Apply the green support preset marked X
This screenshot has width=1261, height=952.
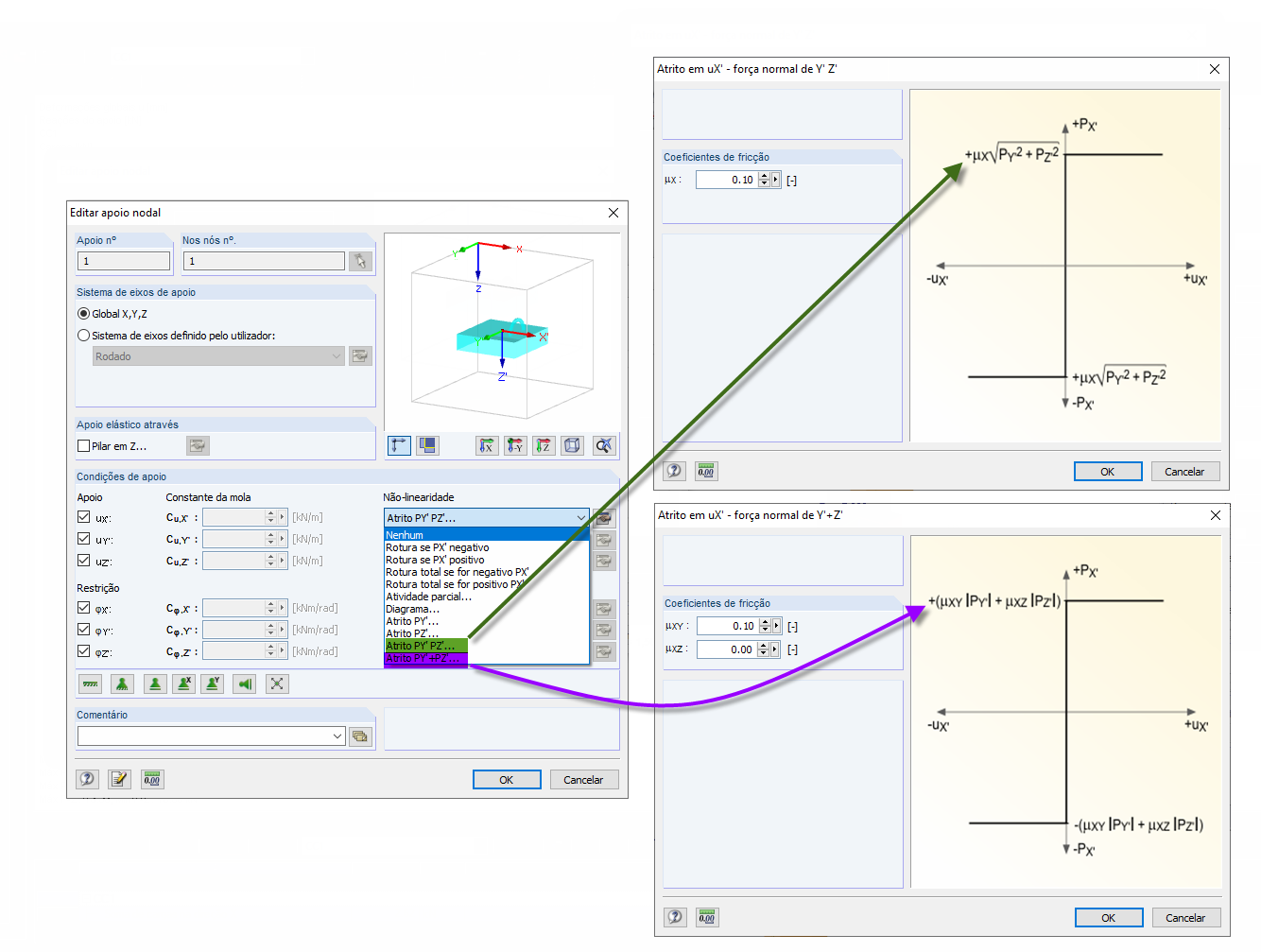click(x=184, y=684)
